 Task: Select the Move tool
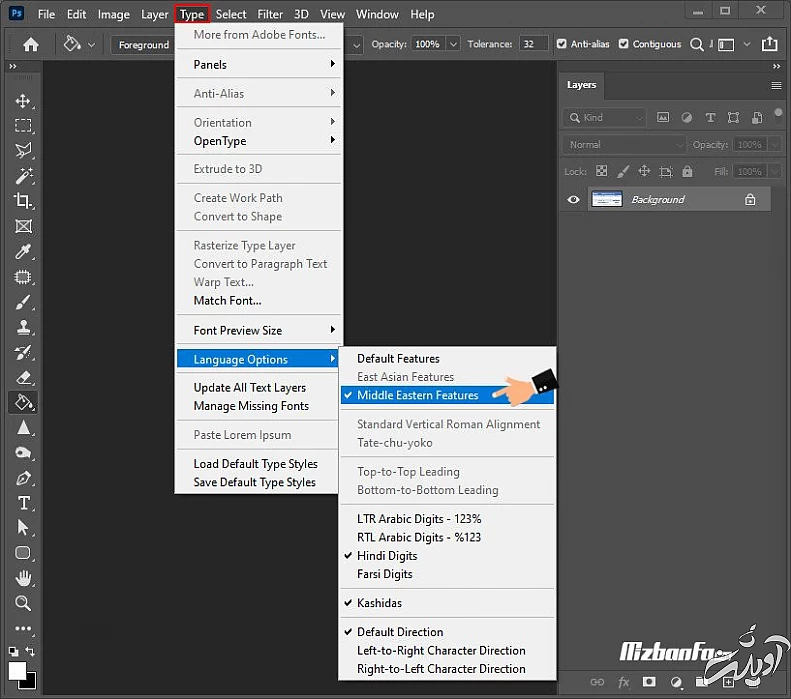(x=23, y=101)
